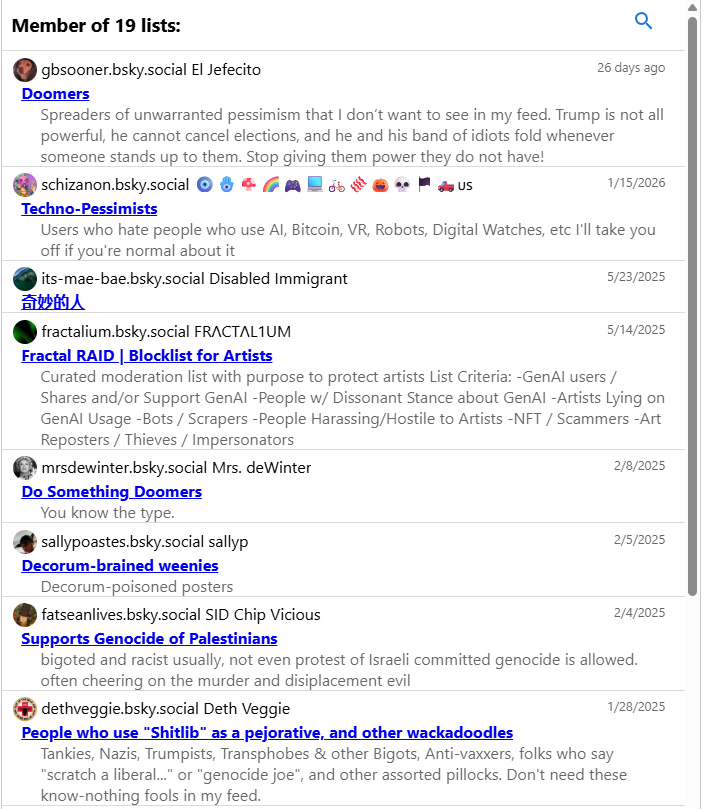The width and height of the screenshot is (708, 809).
Task: Click the gbsooner.bsky.social El Jefecito handle
Action: 151,70
